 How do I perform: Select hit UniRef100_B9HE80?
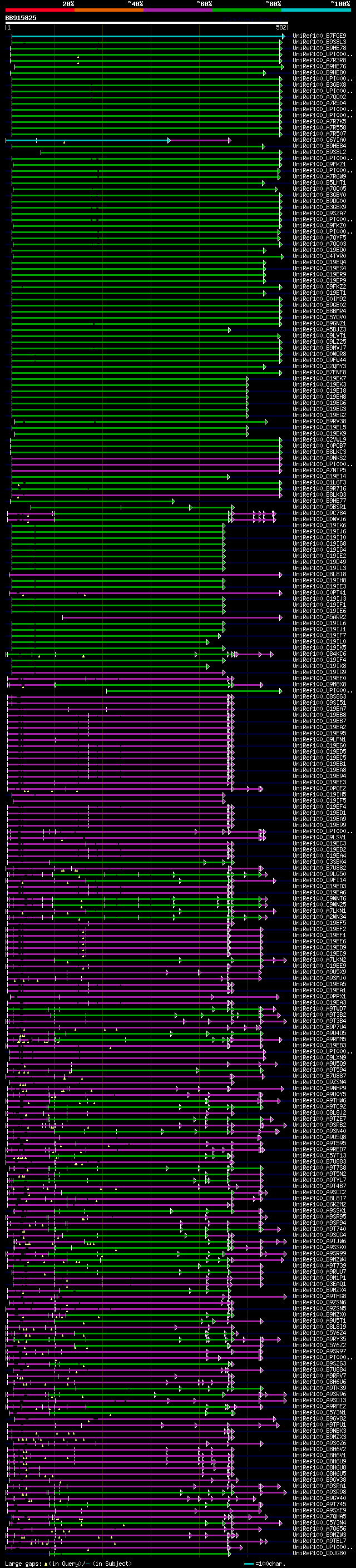point(319,72)
